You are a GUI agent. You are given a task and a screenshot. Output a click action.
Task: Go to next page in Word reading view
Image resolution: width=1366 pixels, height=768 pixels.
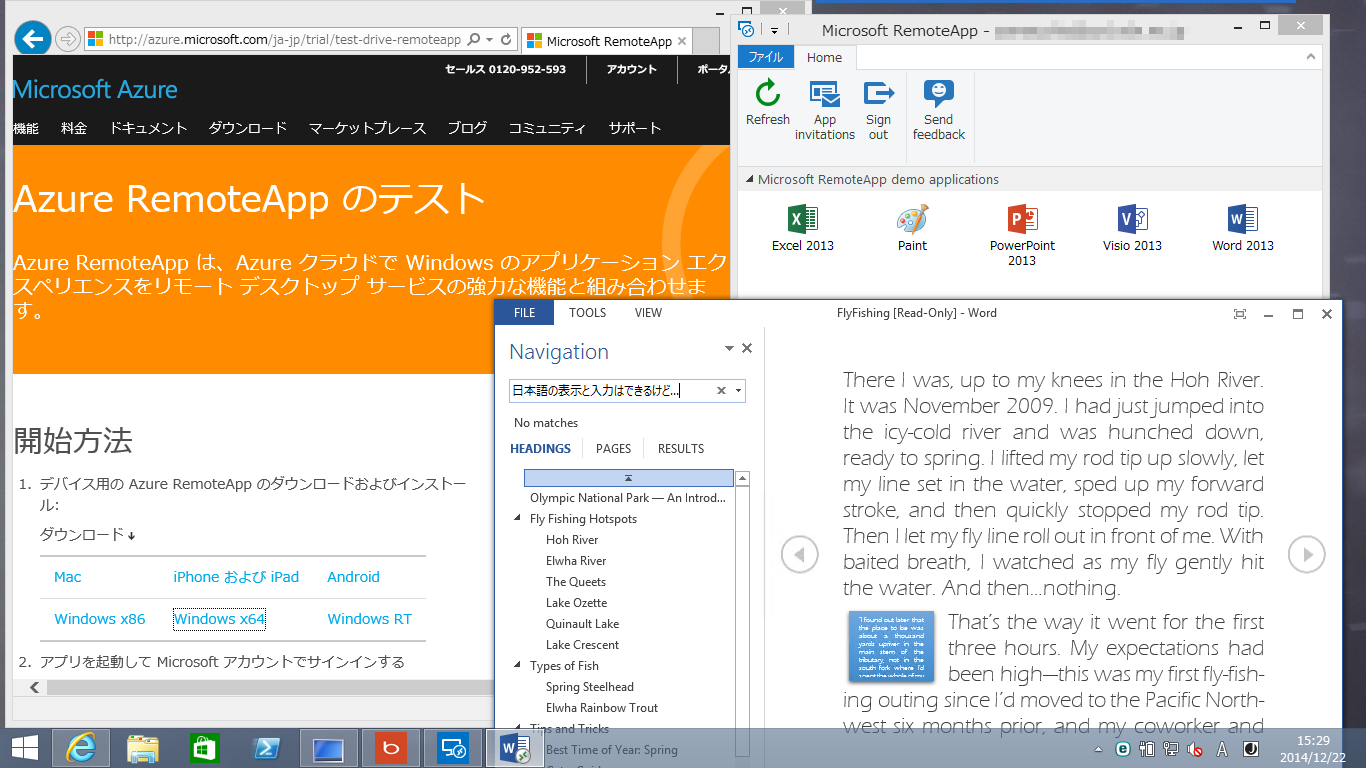(x=1306, y=554)
